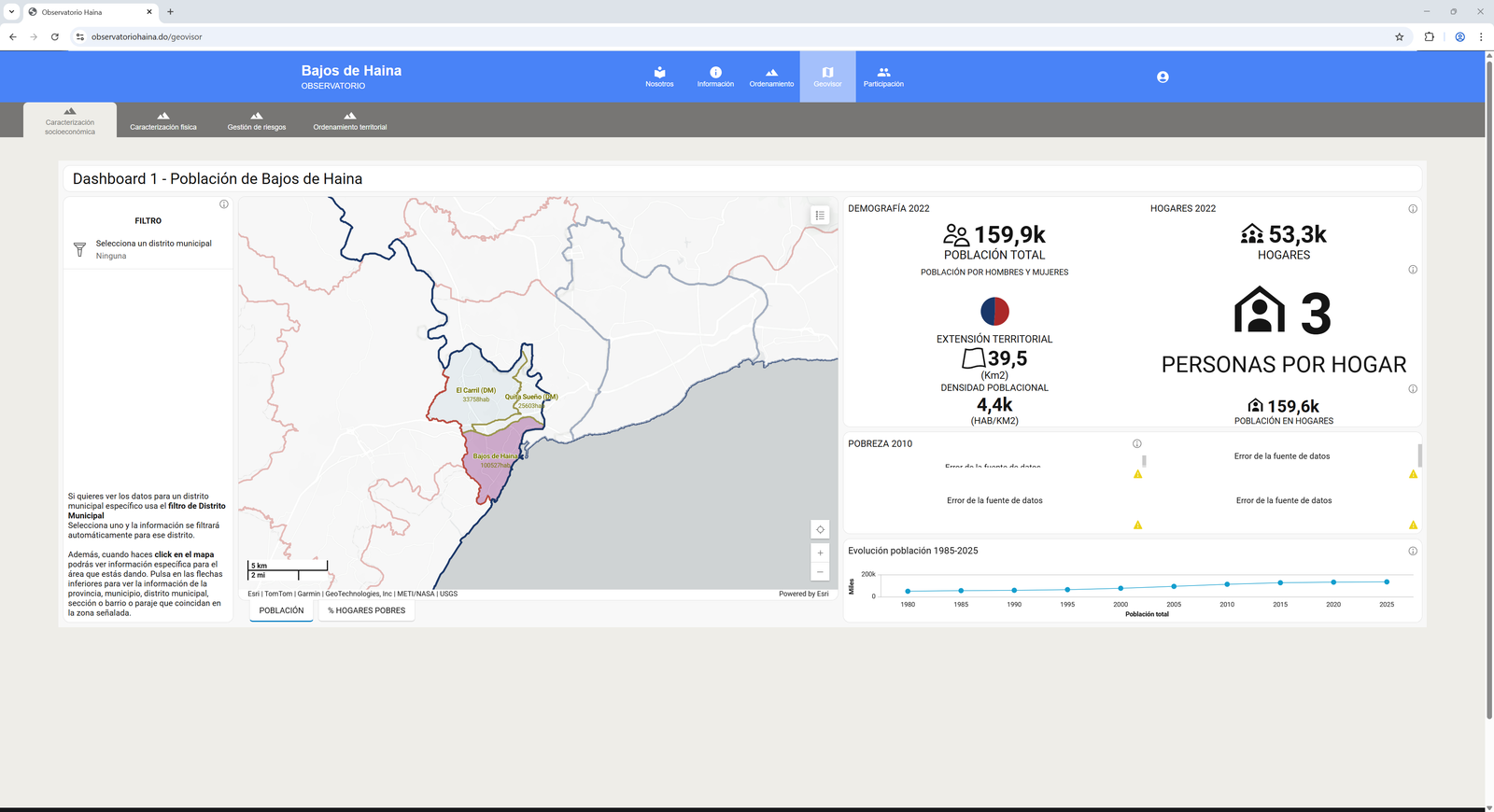1494x812 pixels.
Task: Show info for the Filtro panel
Action: 224,204
